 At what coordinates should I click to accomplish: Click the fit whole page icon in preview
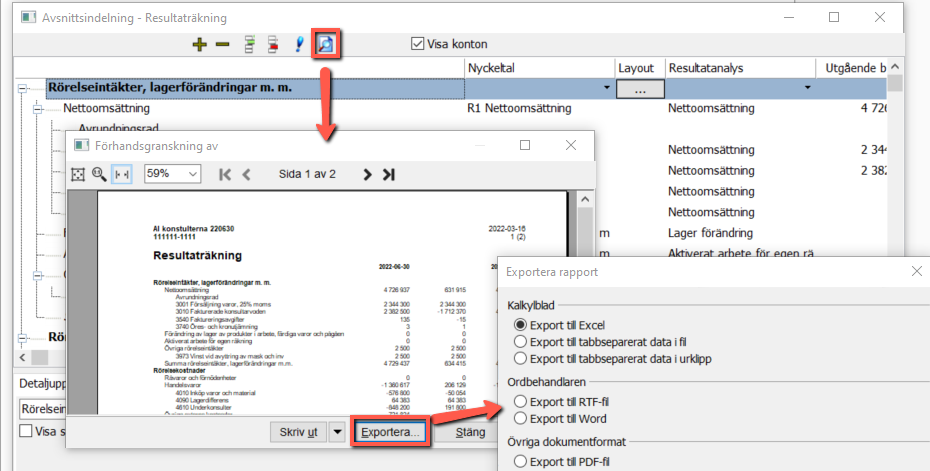pos(78,174)
